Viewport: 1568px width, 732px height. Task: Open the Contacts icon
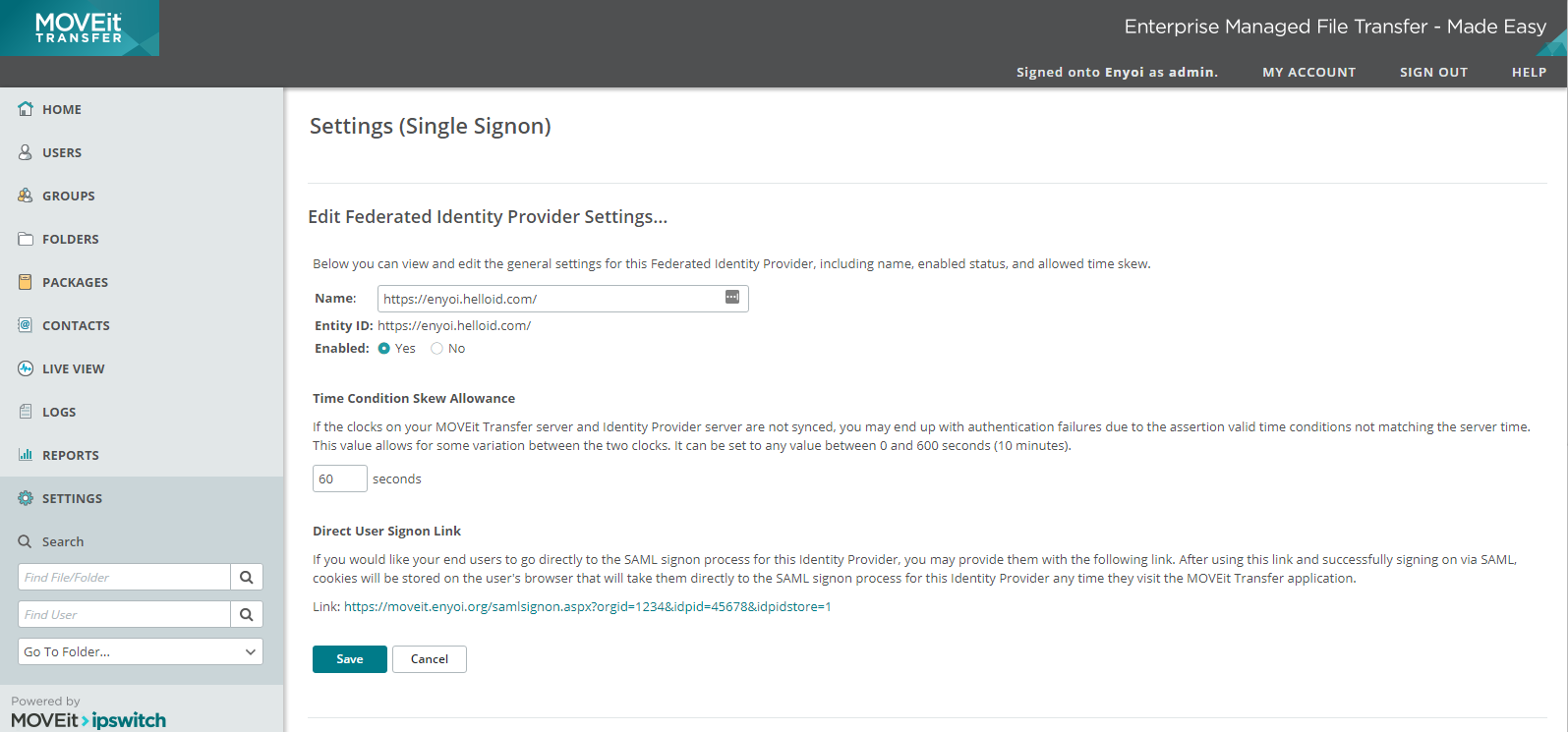point(26,325)
